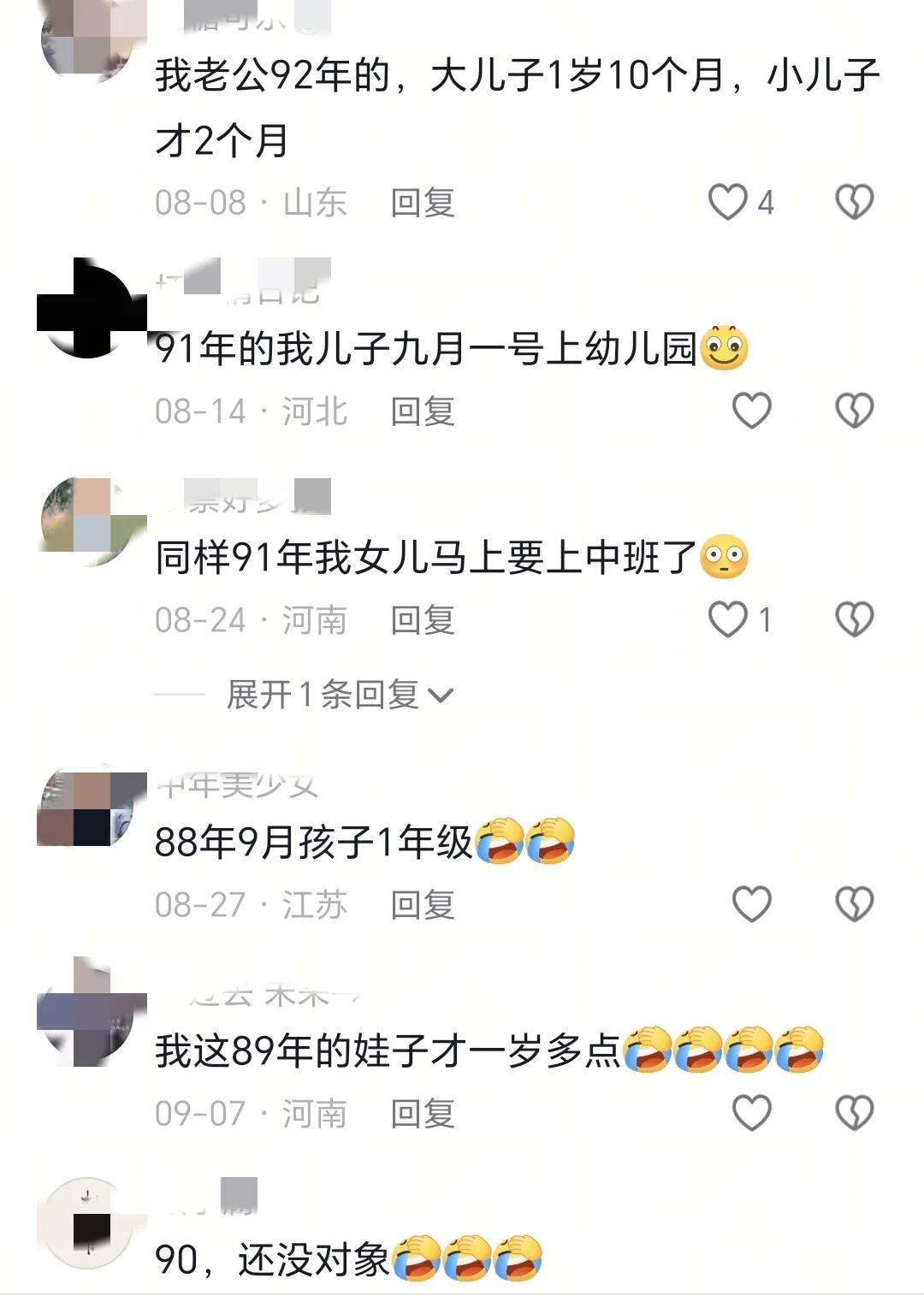Like the Hebei comment about kindergarten
This screenshot has width=924, height=1296.
tap(752, 411)
